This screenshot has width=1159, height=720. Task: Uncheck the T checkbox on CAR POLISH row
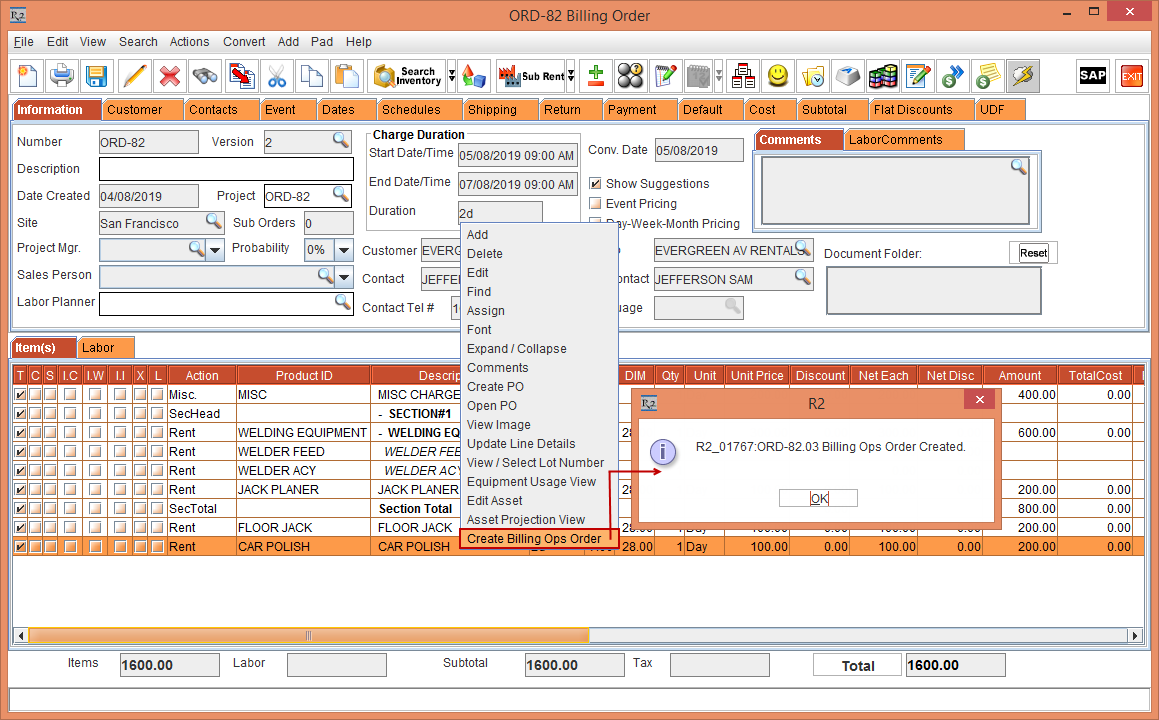point(20,547)
